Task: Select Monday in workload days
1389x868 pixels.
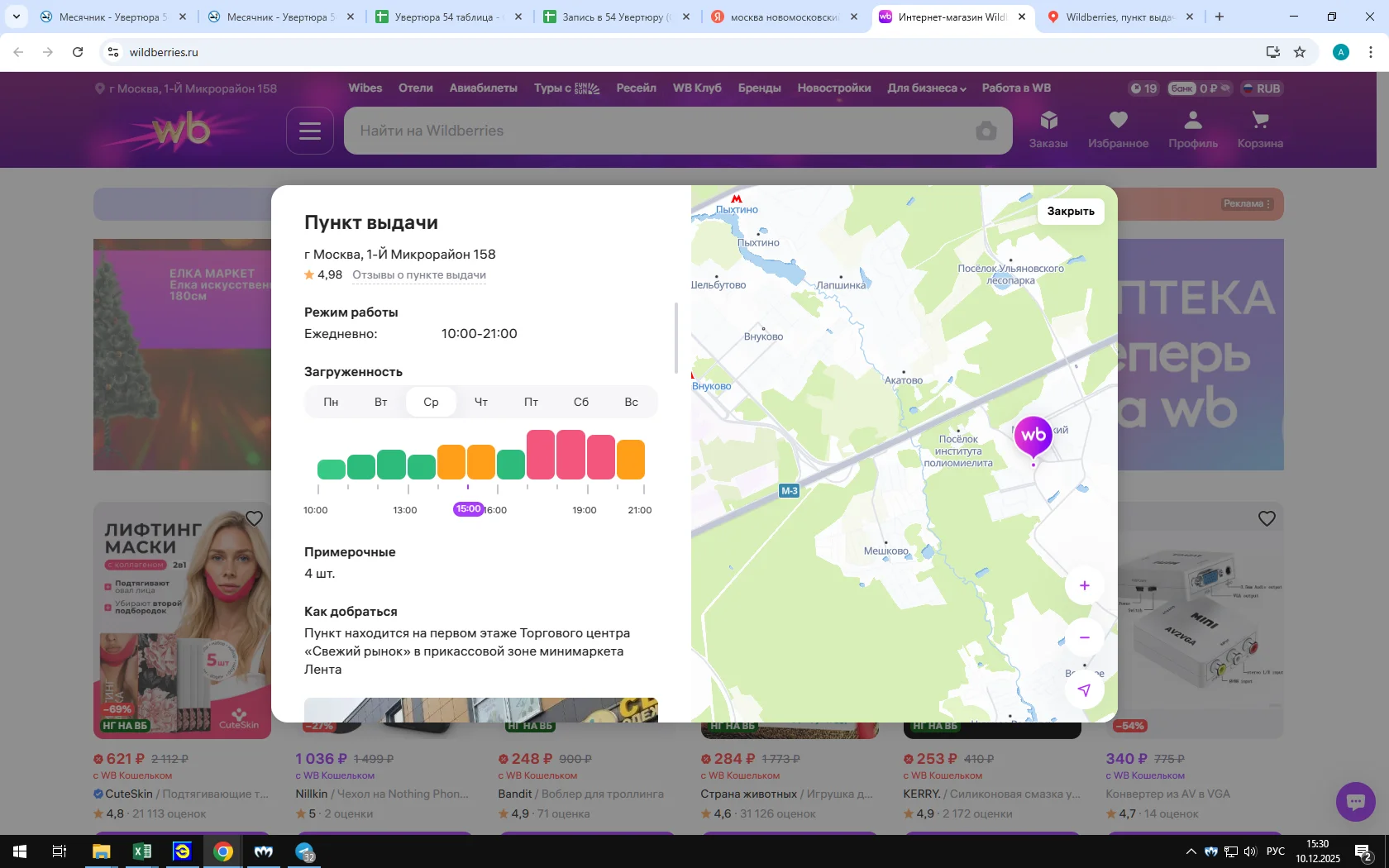Action: pyautogui.click(x=331, y=402)
